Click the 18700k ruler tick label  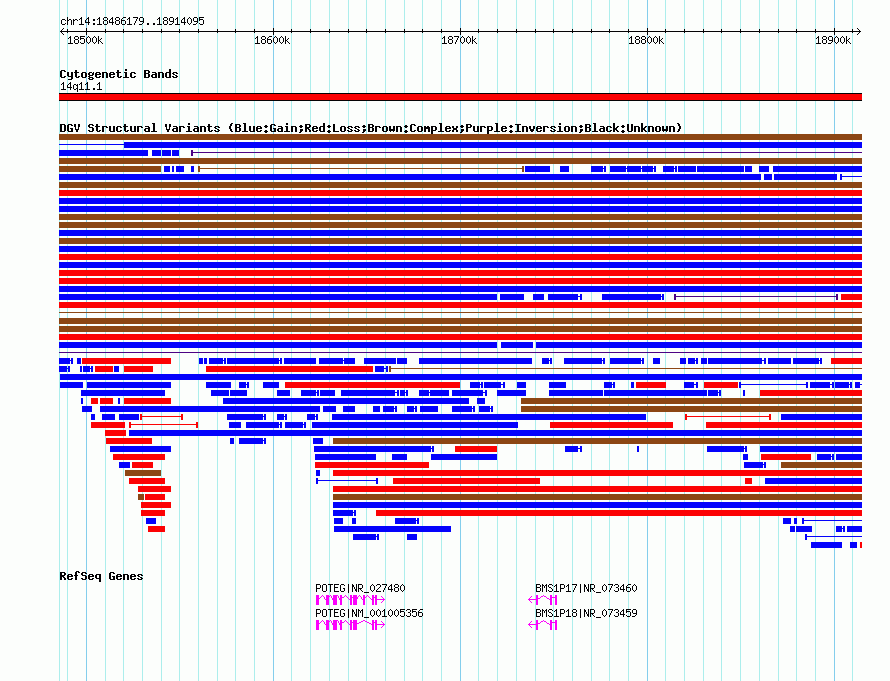coord(459,40)
